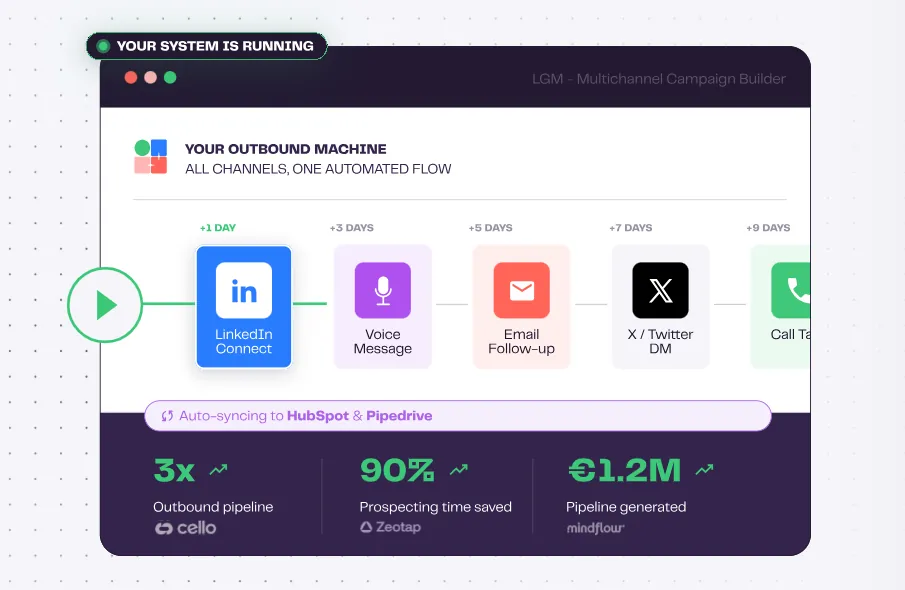Click the 90% statistic value
The height and width of the screenshot is (590, 905).
pos(397,470)
